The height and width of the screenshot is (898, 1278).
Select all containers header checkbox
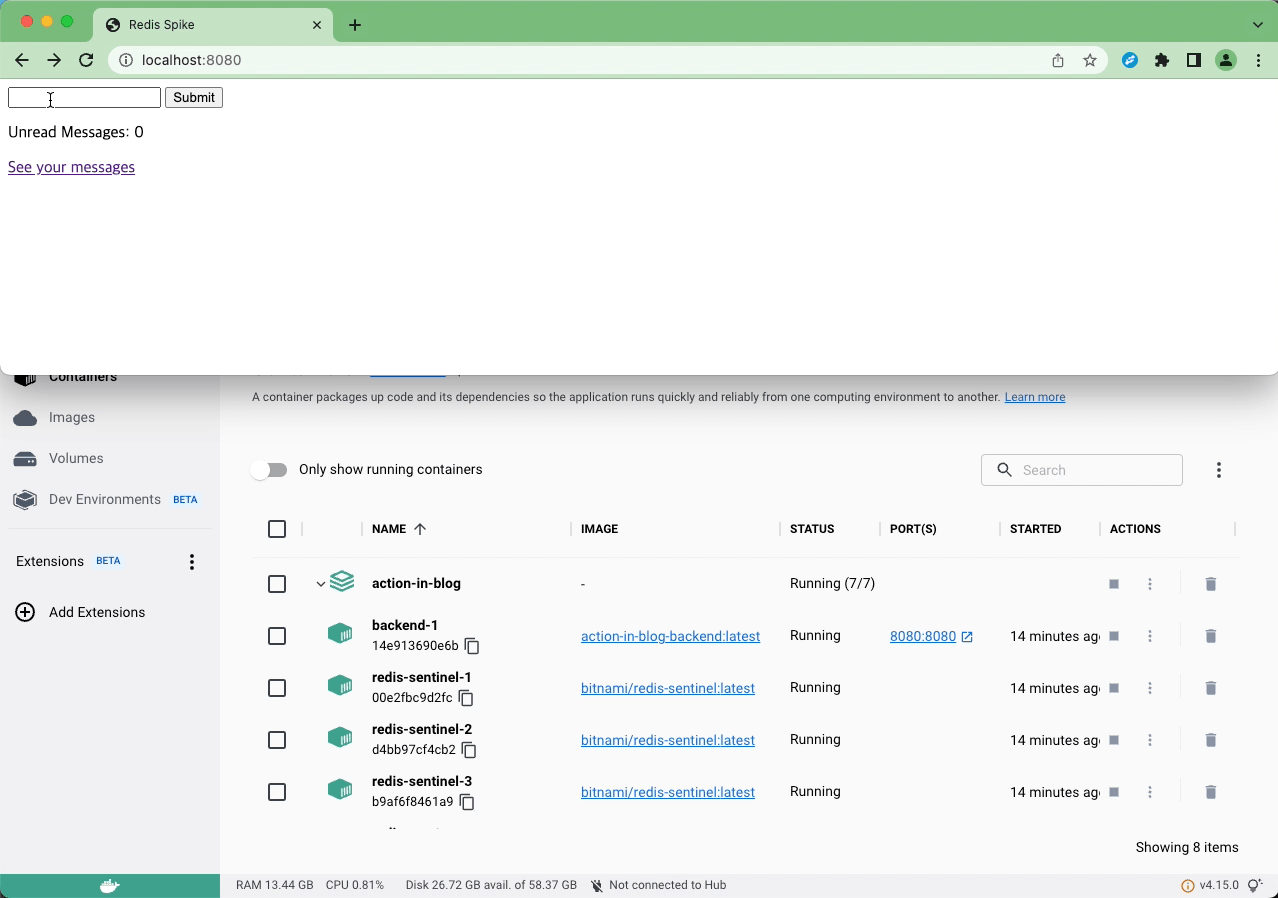[x=277, y=529]
